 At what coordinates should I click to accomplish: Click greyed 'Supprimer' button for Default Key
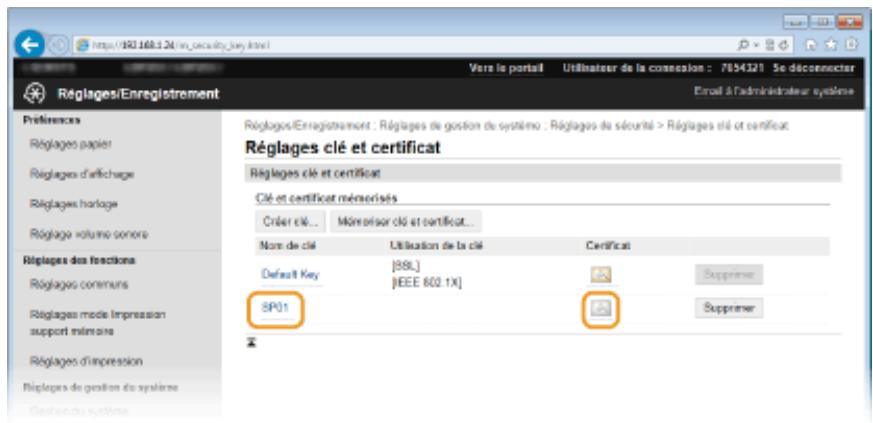point(729,274)
